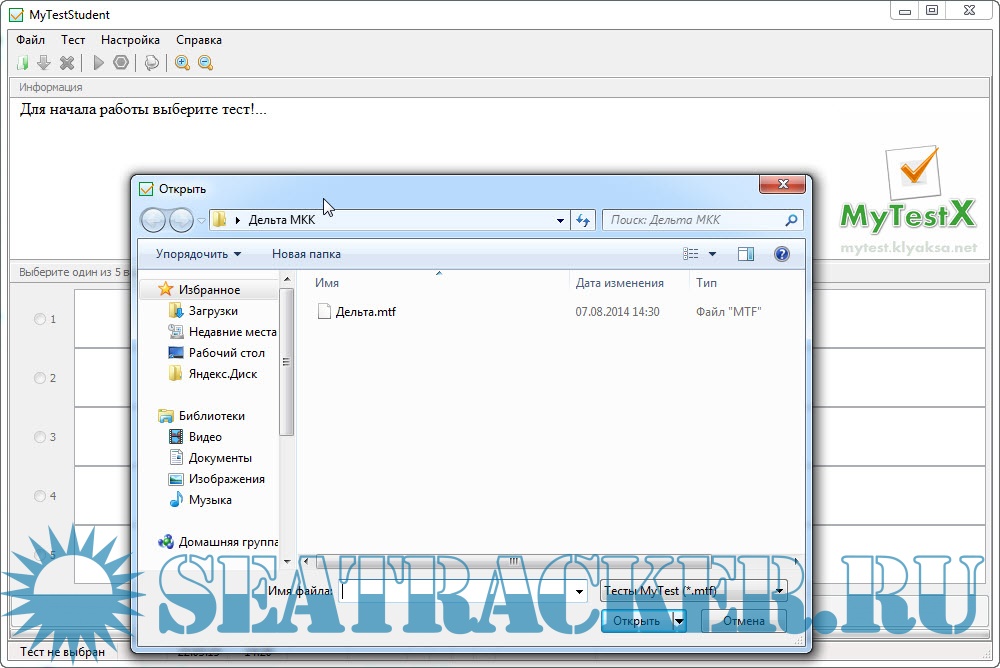1000x668 pixels.
Task: Select answer radio button 1
Action: pos(40,319)
